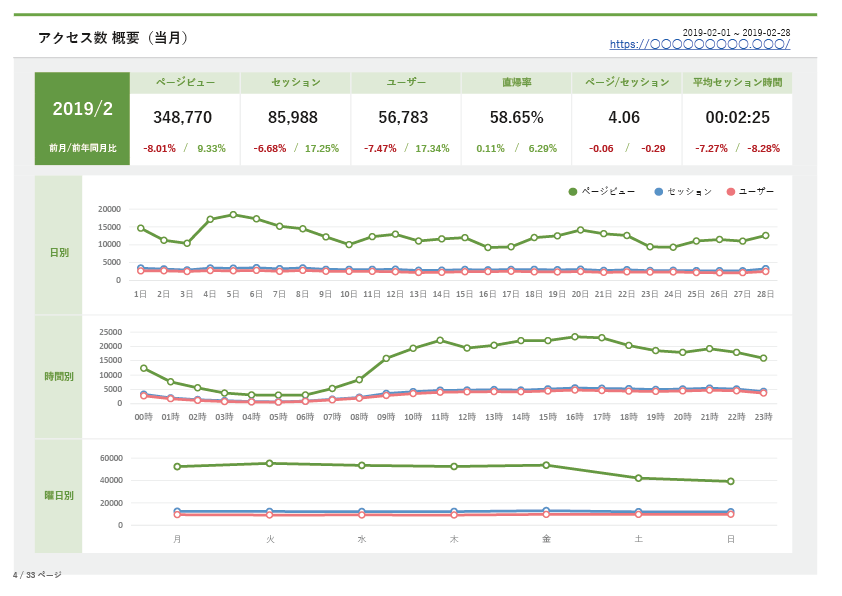Click the セッション metric header
Image resolution: width=842 pixels, height=596 pixels.
point(296,83)
